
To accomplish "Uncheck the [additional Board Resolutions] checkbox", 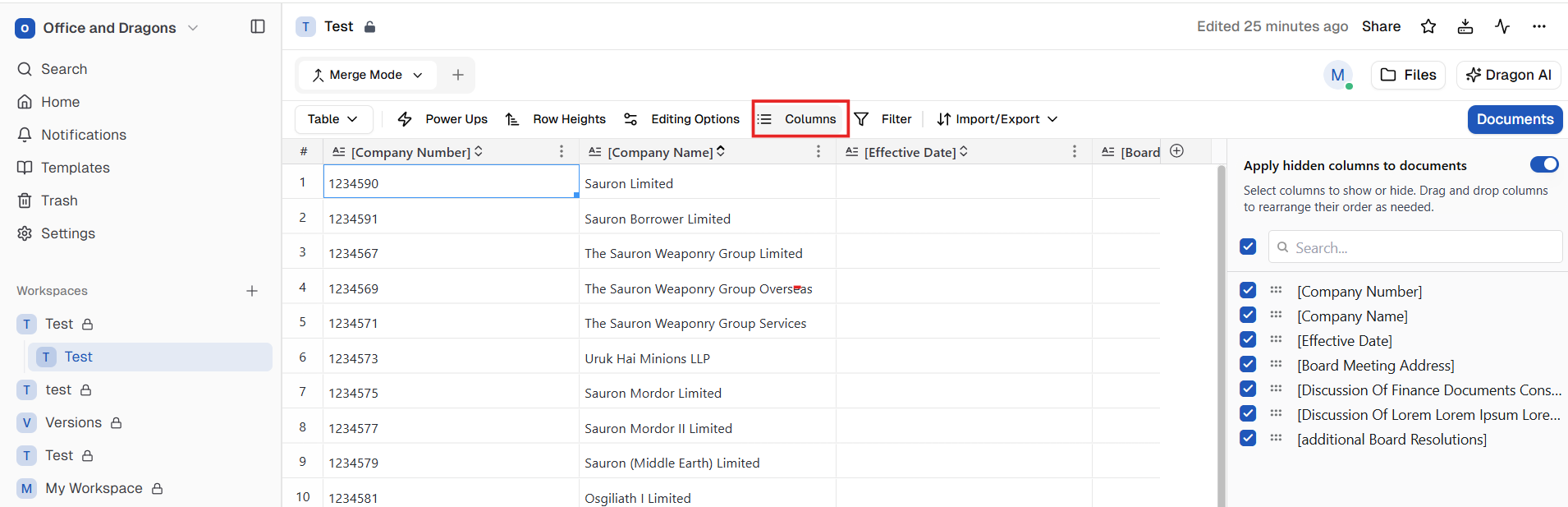I will click(1248, 438).
